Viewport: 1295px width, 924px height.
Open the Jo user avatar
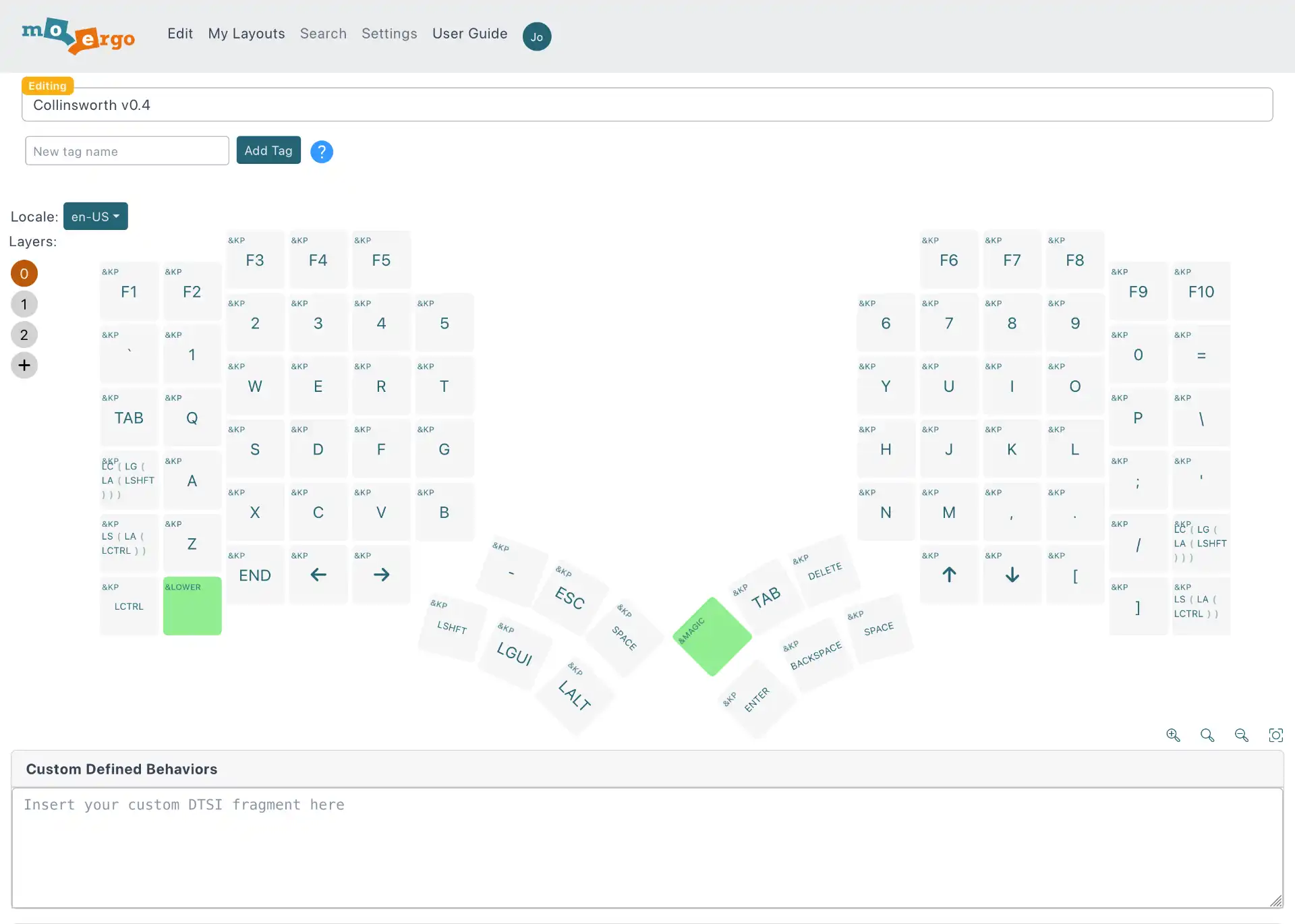coord(537,36)
